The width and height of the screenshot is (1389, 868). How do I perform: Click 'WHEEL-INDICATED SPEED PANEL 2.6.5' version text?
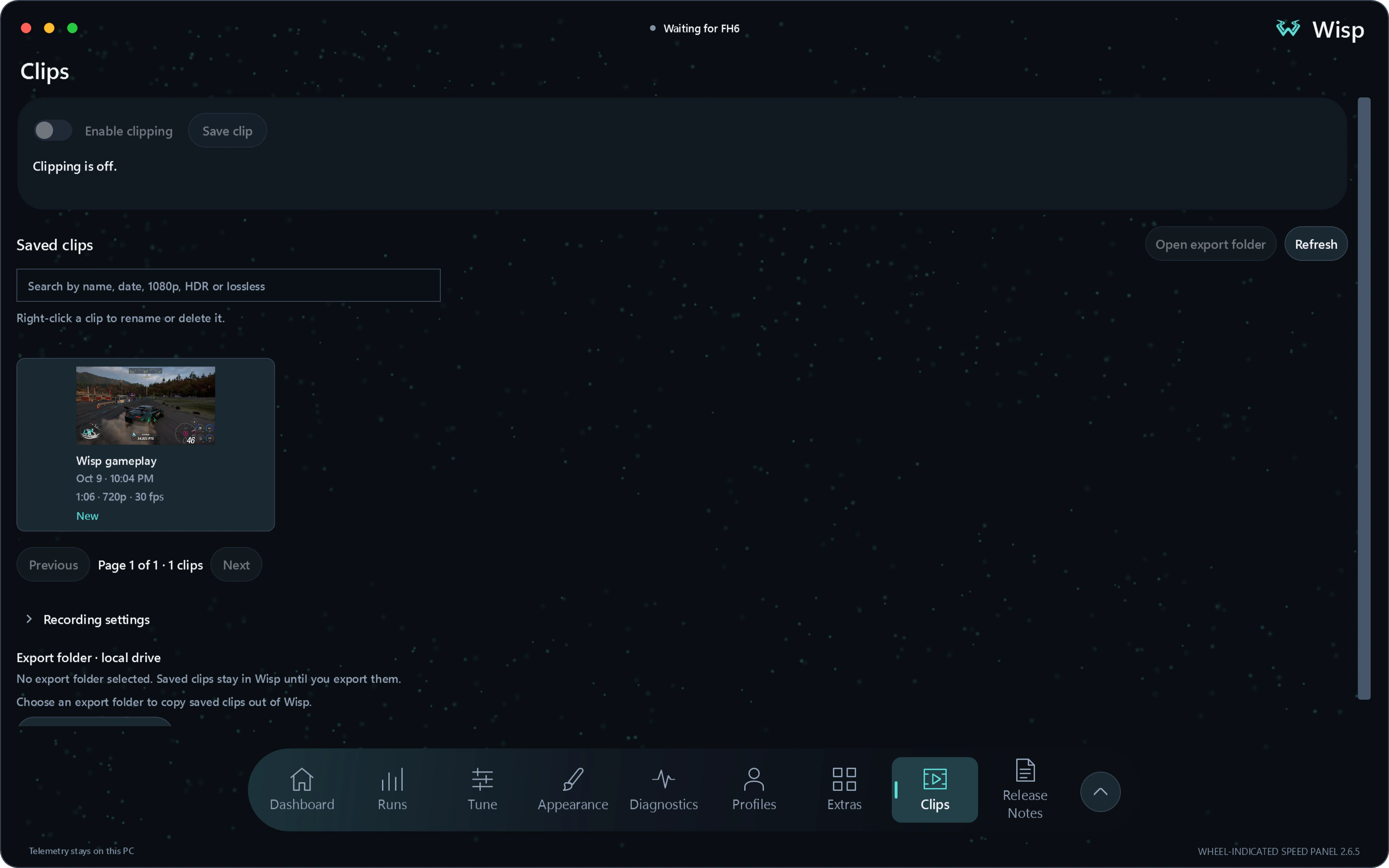click(1278, 851)
